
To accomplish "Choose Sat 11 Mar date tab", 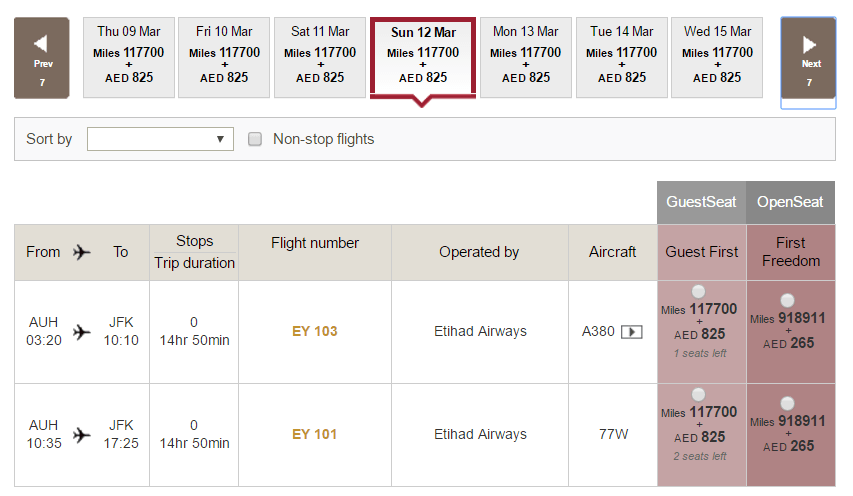I will click(320, 58).
